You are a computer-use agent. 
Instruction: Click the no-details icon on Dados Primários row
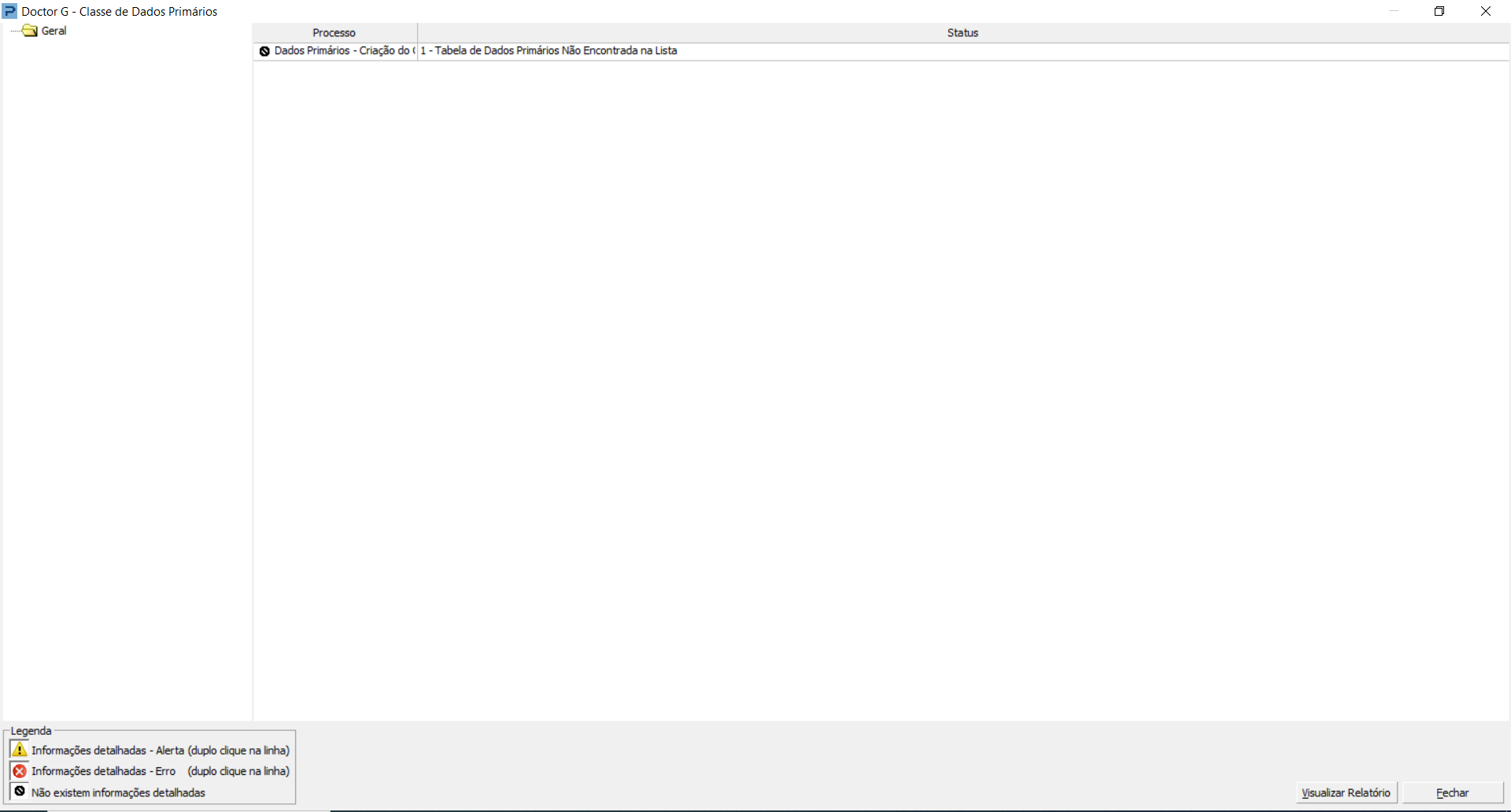(264, 51)
